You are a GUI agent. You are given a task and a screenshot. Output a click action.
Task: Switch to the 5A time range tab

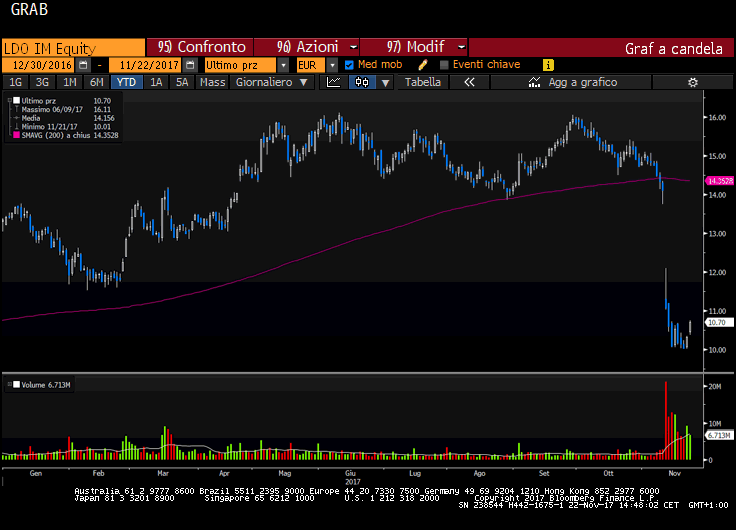(182, 83)
